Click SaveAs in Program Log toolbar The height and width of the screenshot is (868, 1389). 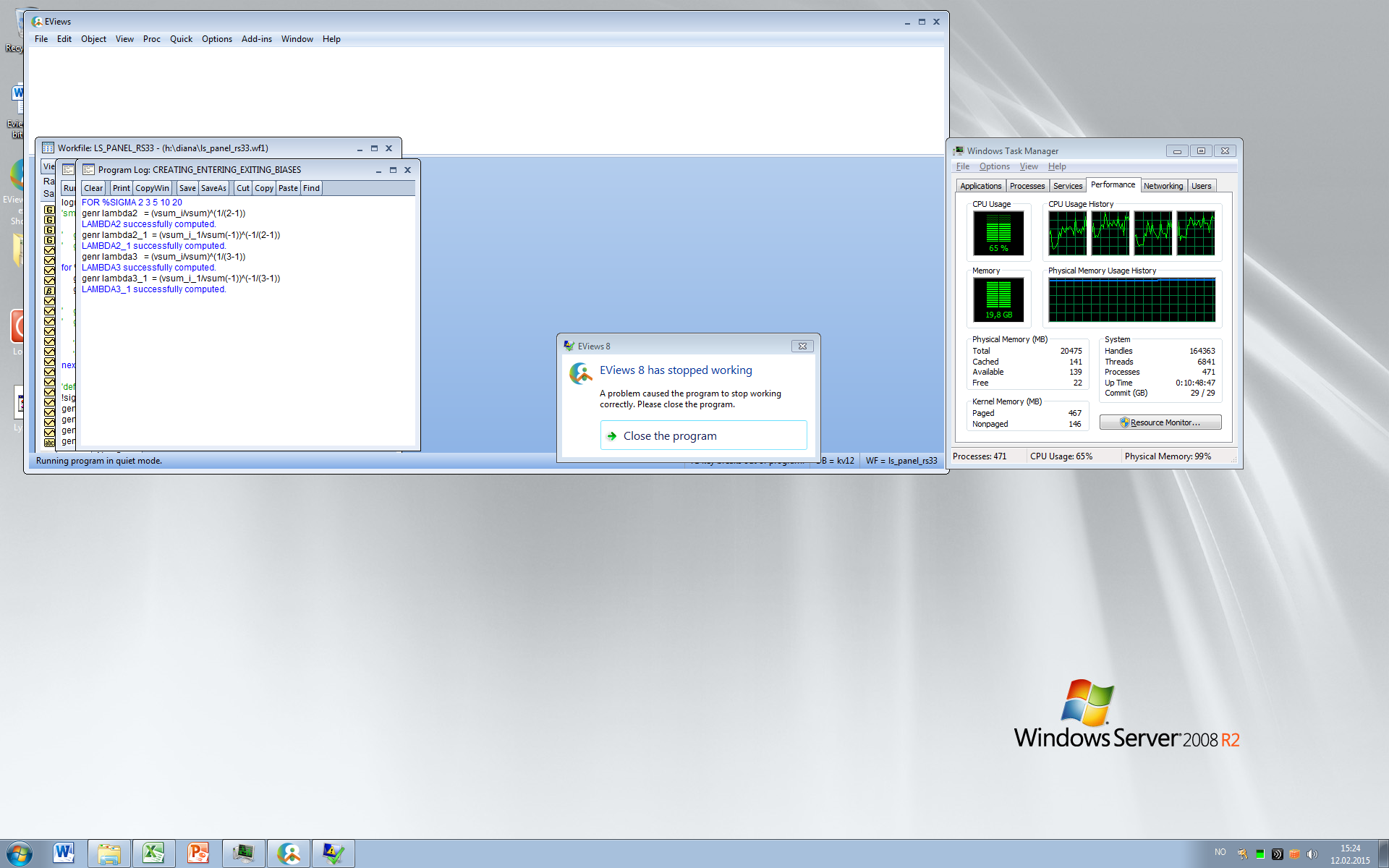[x=213, y=188]
